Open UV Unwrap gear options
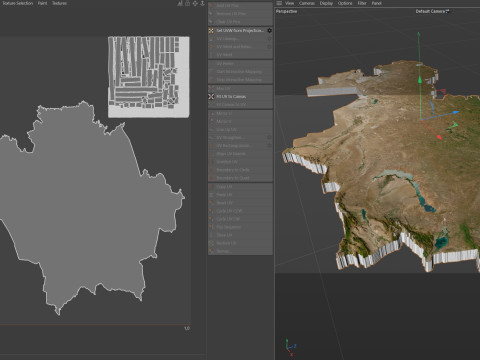 click(269, 39)
